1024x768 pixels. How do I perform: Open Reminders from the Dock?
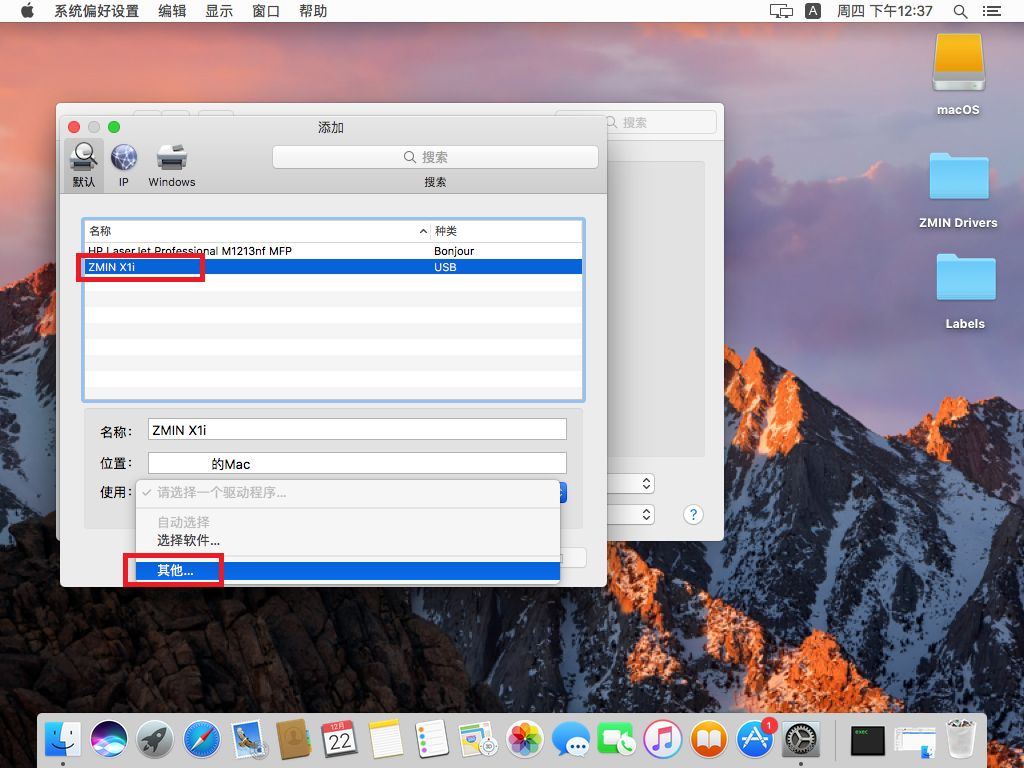432,739
